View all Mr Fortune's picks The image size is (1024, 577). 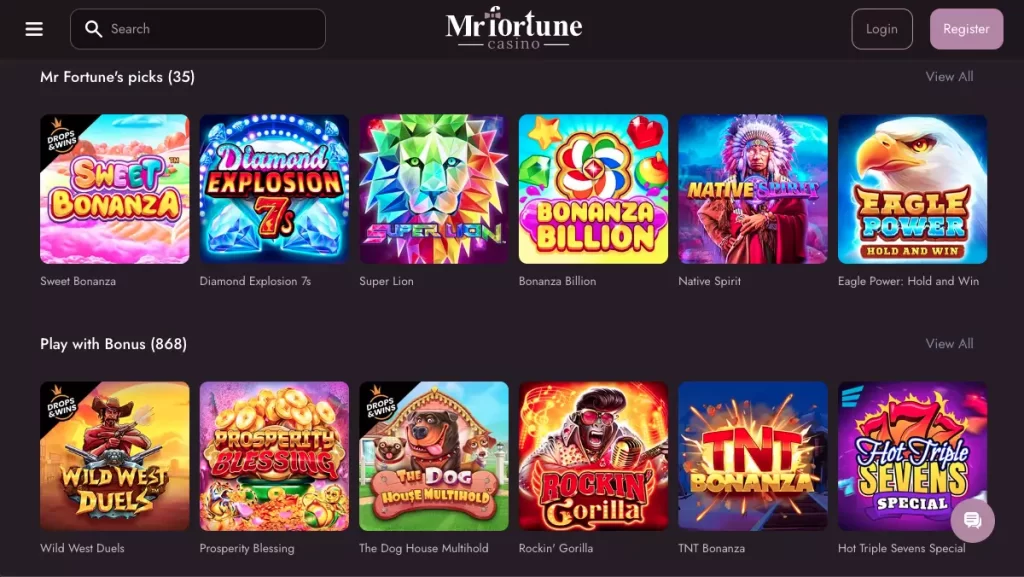click(949, 77)
